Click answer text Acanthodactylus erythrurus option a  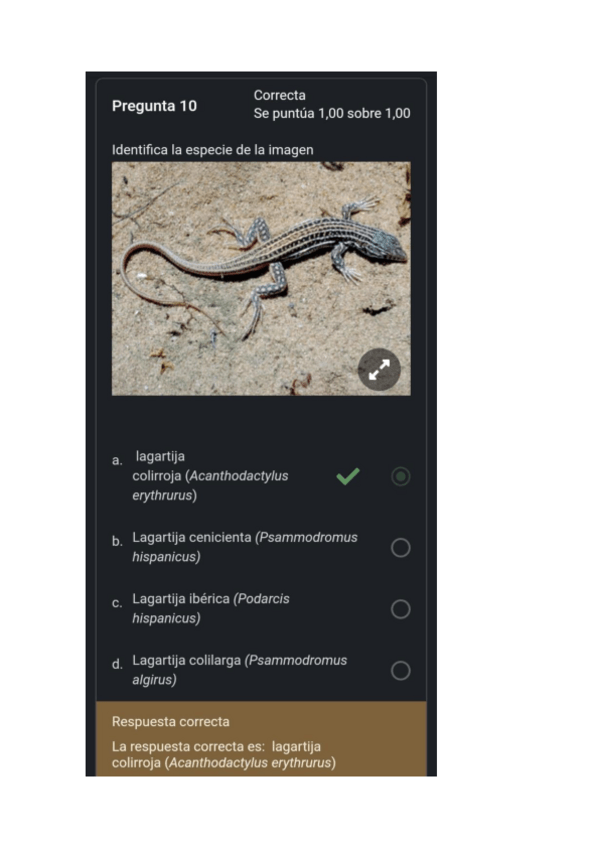211,476
